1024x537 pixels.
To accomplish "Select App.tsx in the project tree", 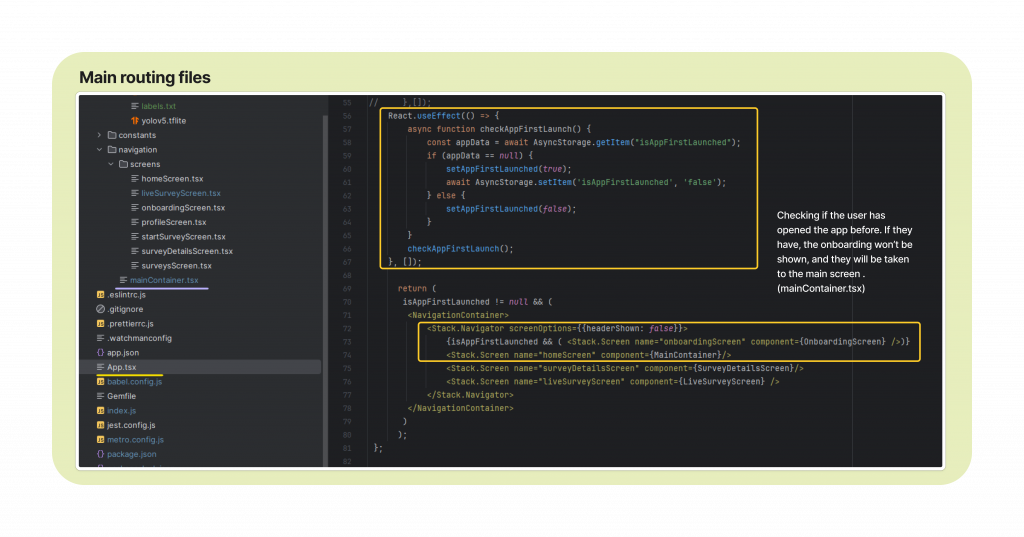I will pos(121,368).
